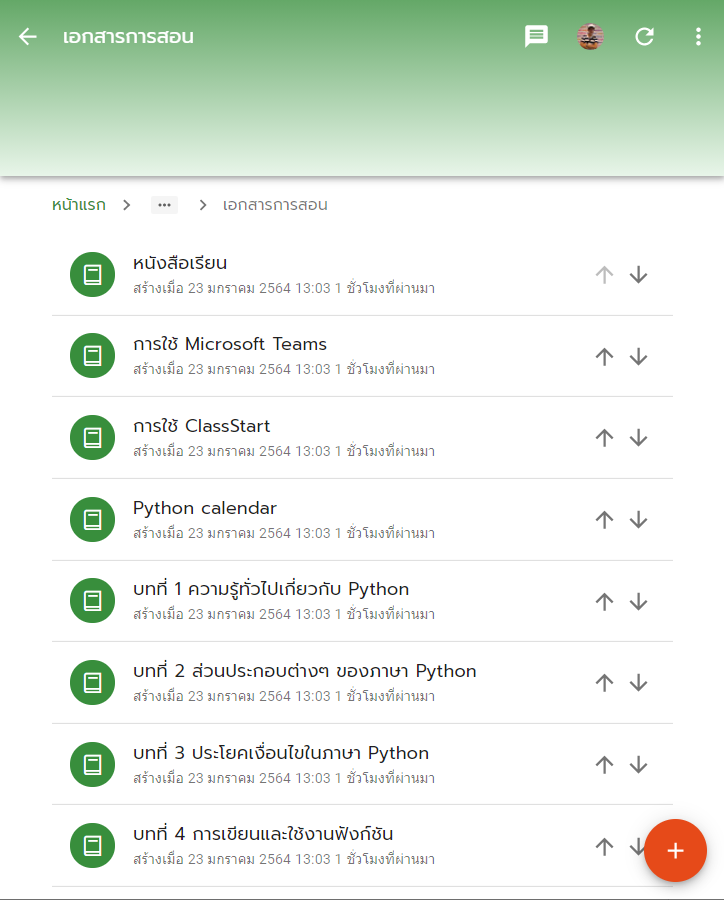The height and width of the screenshot is (900, 724).
Task: Move บทที่ 1 item up
Action: (604, 602)
